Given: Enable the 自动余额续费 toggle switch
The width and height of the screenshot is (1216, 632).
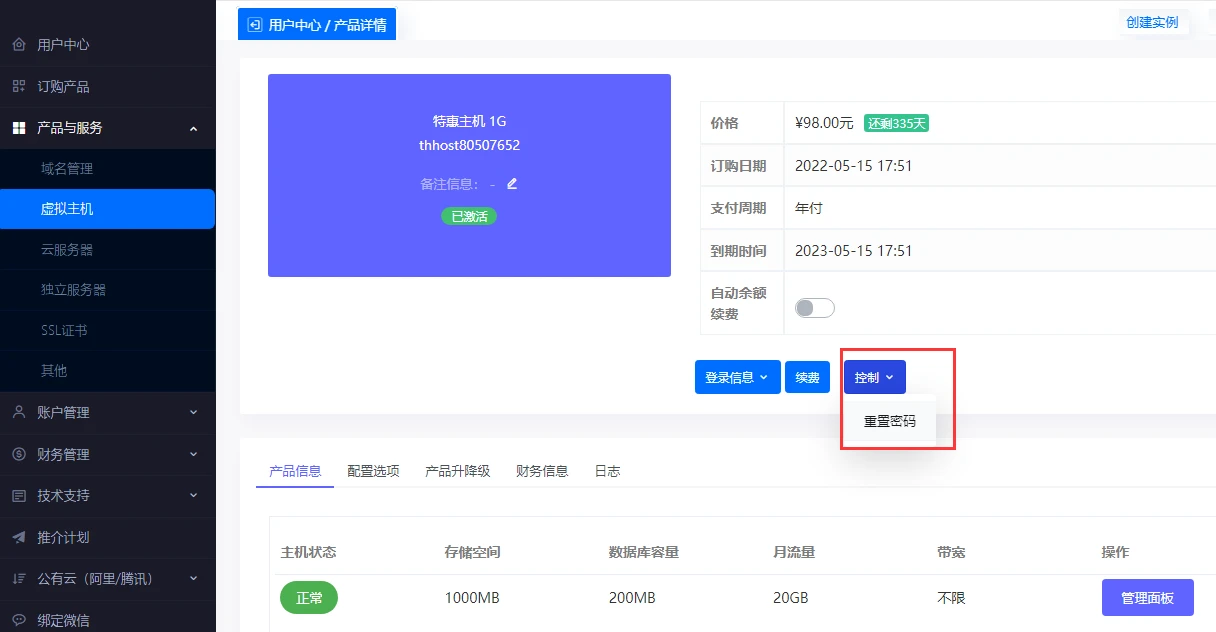Looking at the screenshot, I should (x=814, y=308).
